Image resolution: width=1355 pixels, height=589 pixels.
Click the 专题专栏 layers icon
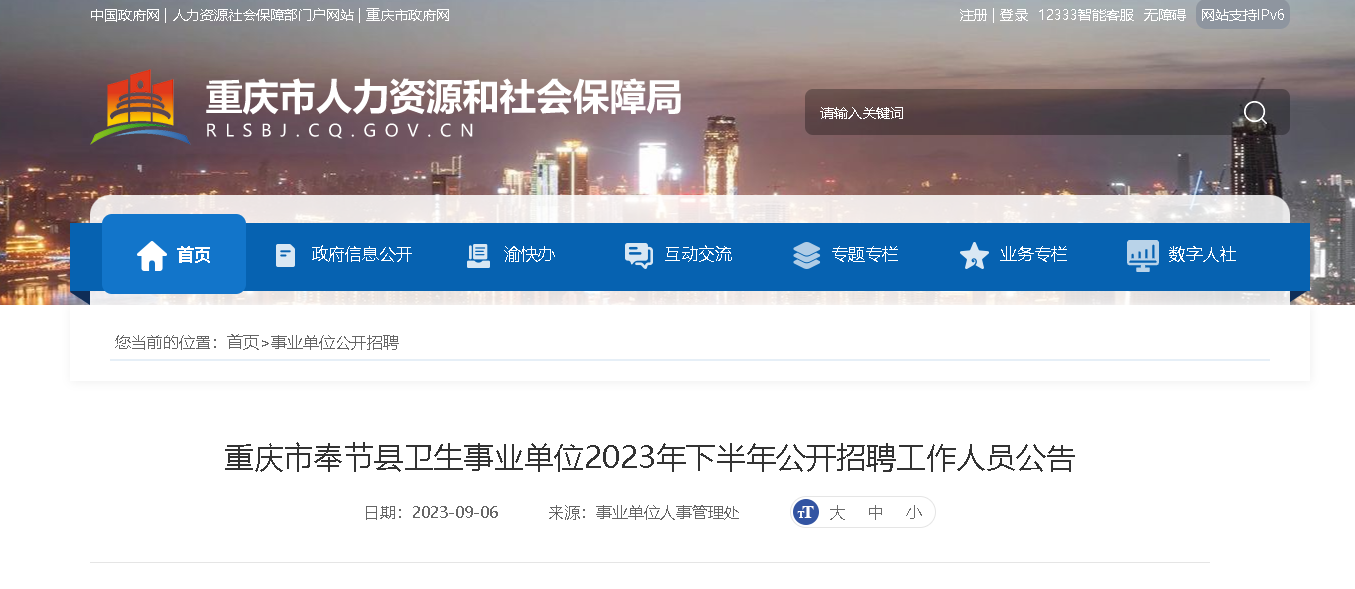click(x=806, y=255)
